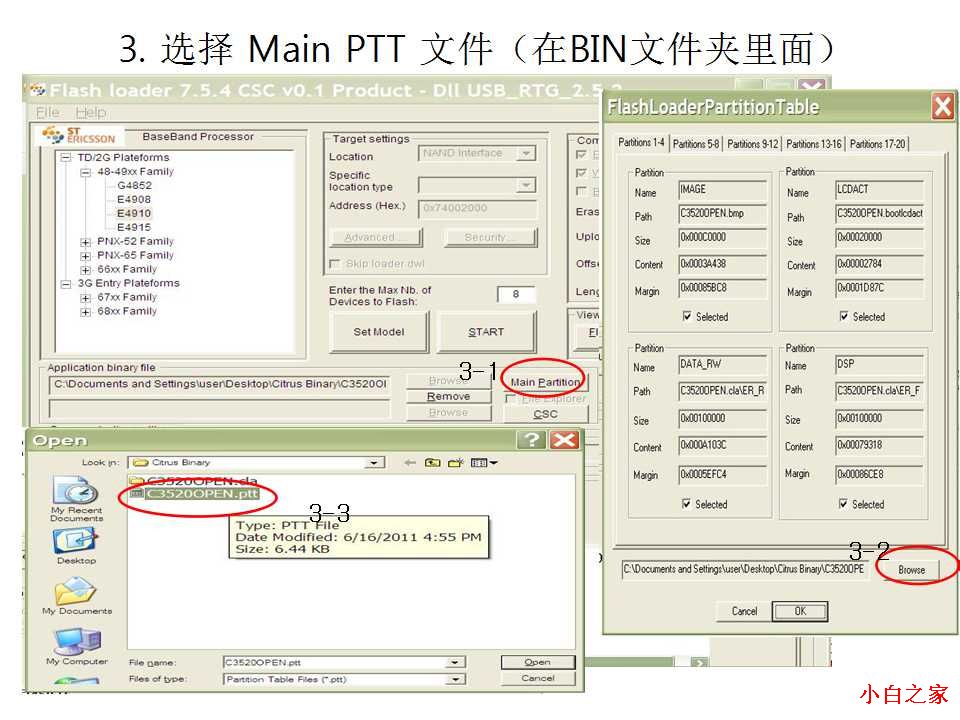Viewport: 960px width, 720px height.
Task: Open the Location NAND Interface dropdown
Action: (526, 153)
